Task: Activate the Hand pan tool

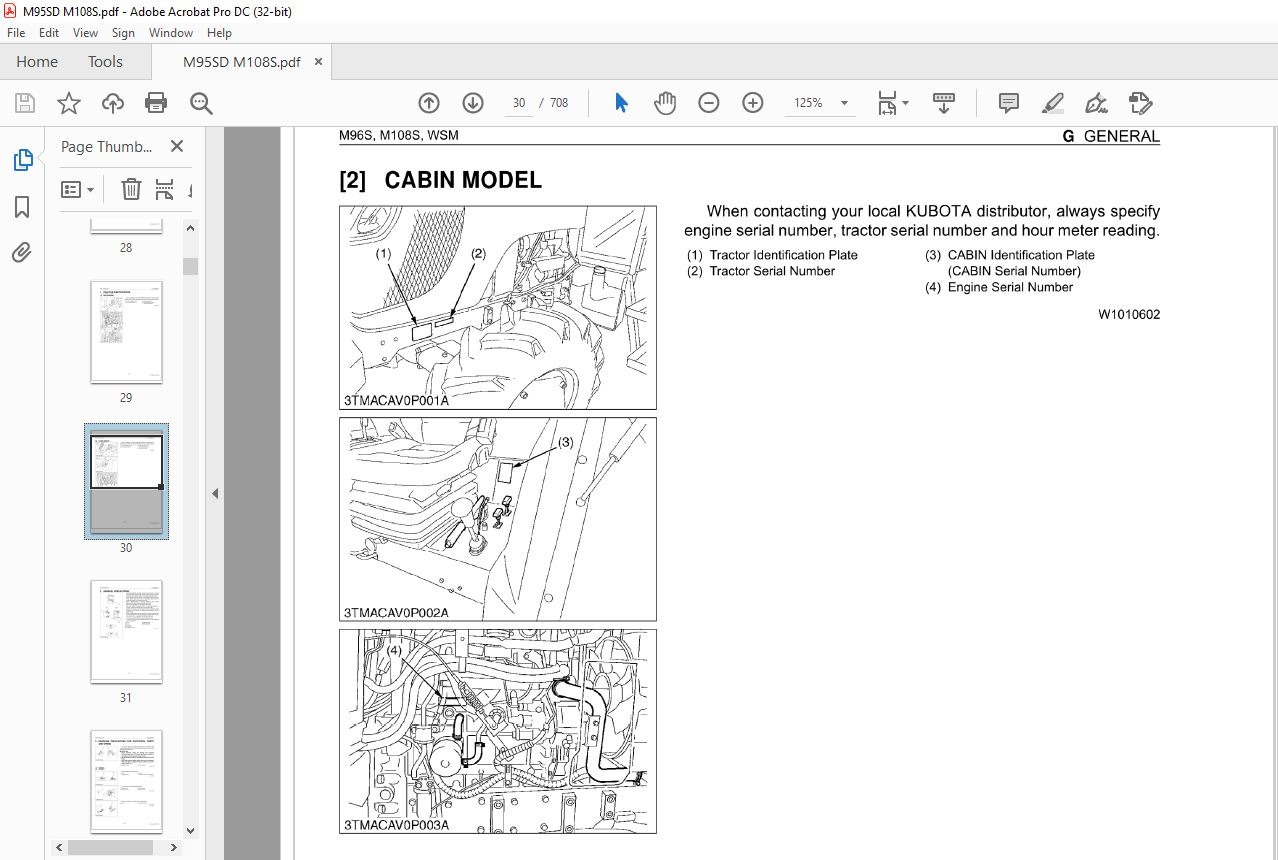Action: coord(665,103)
